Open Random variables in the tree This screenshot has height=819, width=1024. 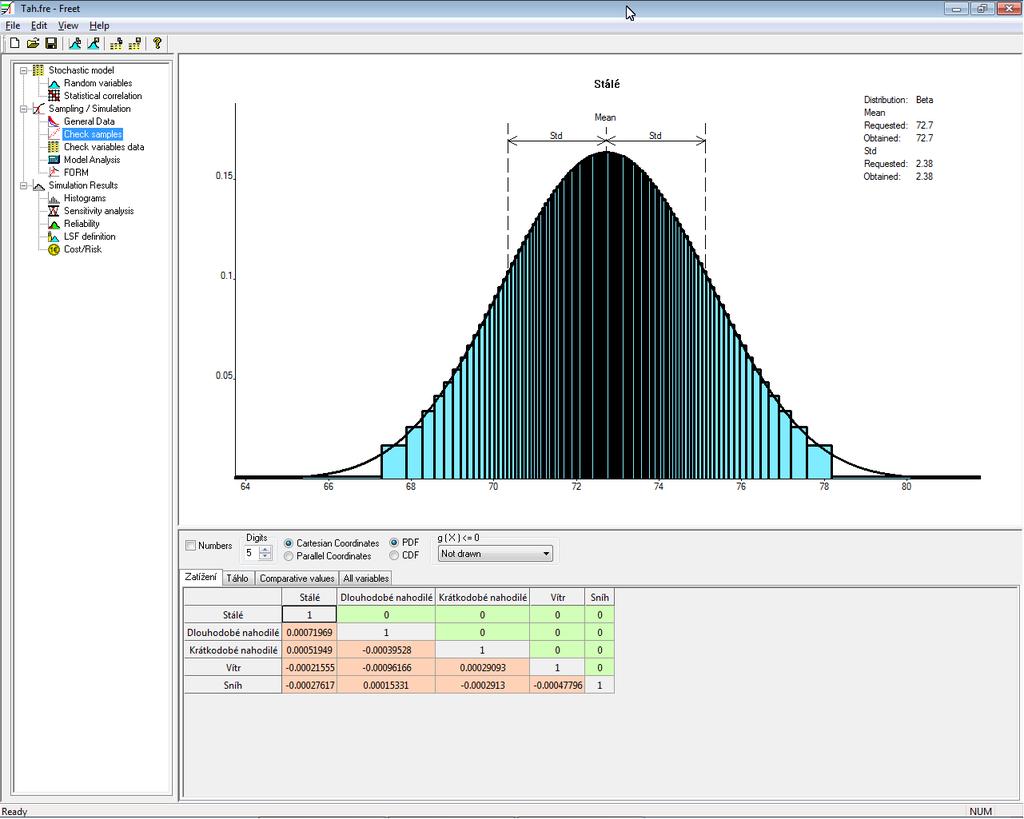click(98, 83)
